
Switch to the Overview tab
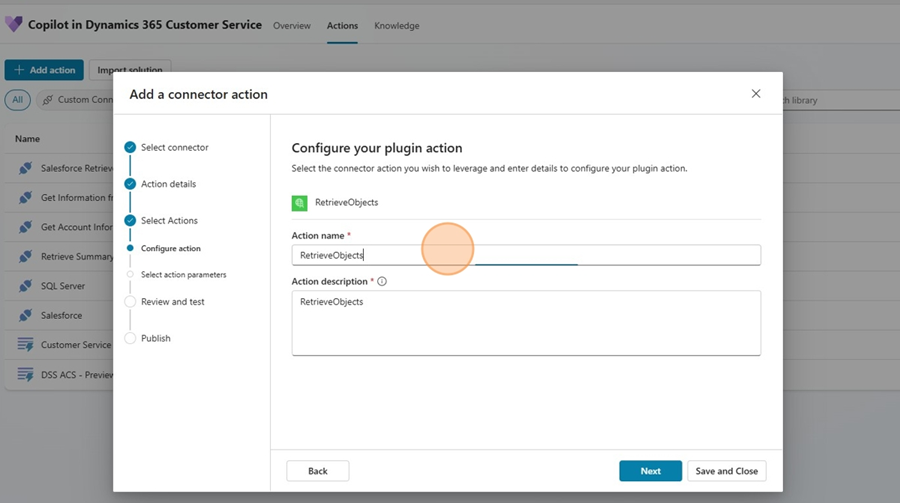coord(292,26)
